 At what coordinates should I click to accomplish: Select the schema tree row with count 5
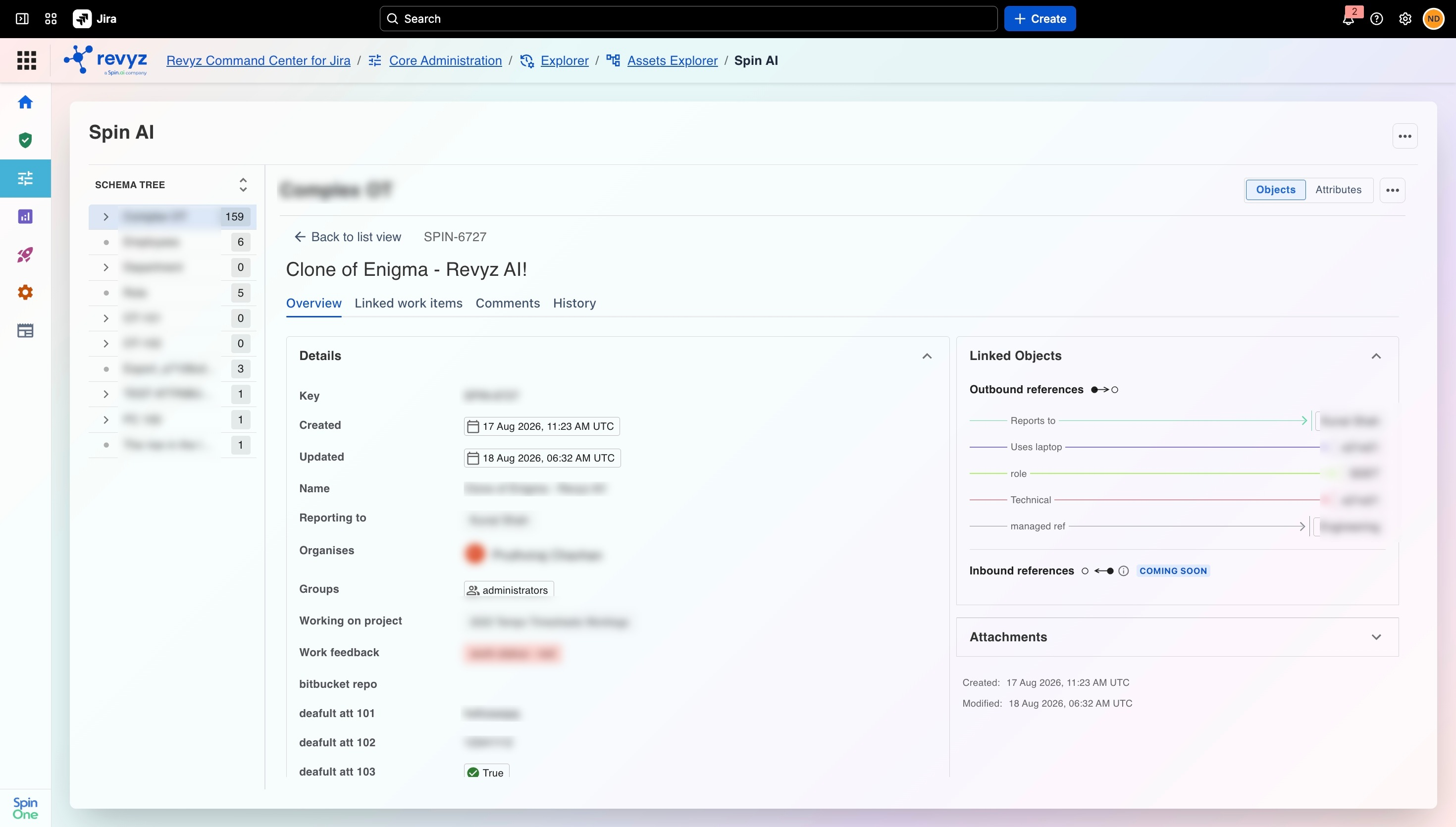coord(173,293)
